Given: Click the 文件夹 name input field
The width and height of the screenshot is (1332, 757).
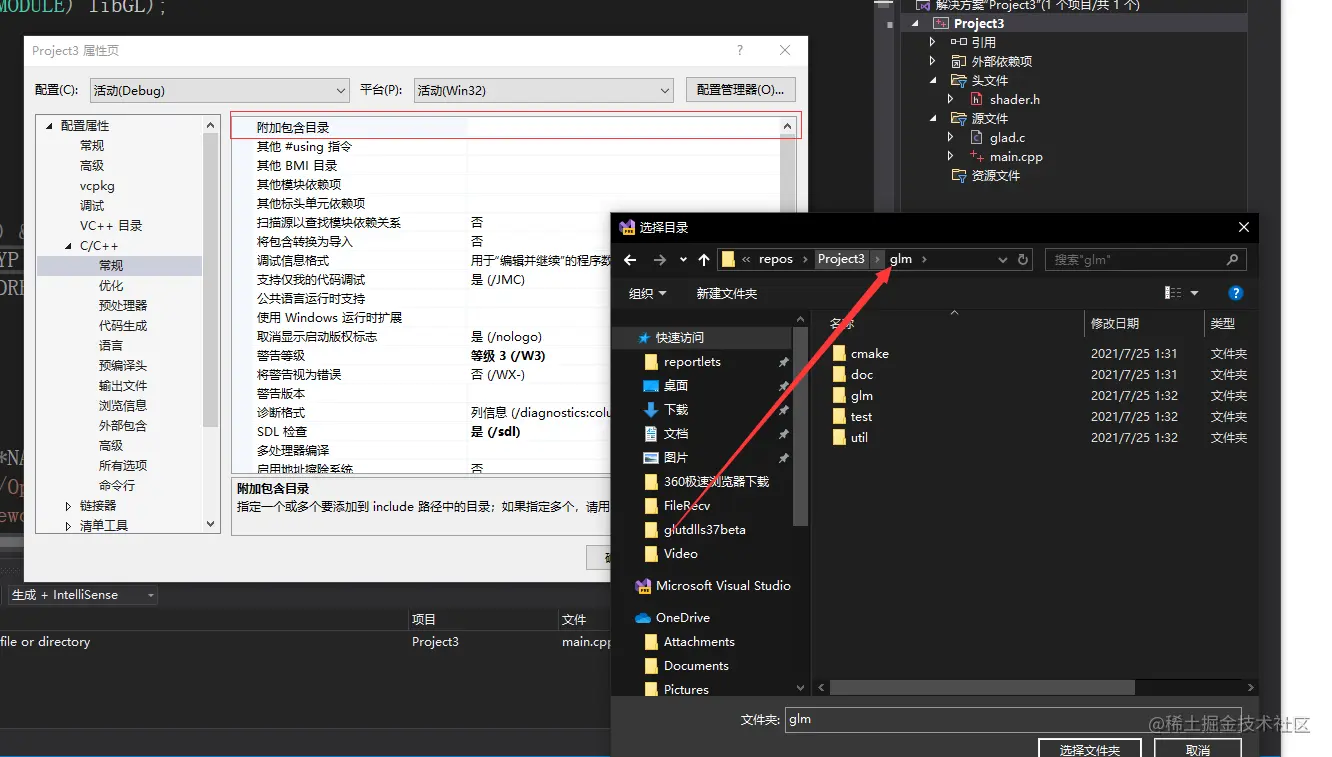Looking at the screenshot, I should point(1015,719).
